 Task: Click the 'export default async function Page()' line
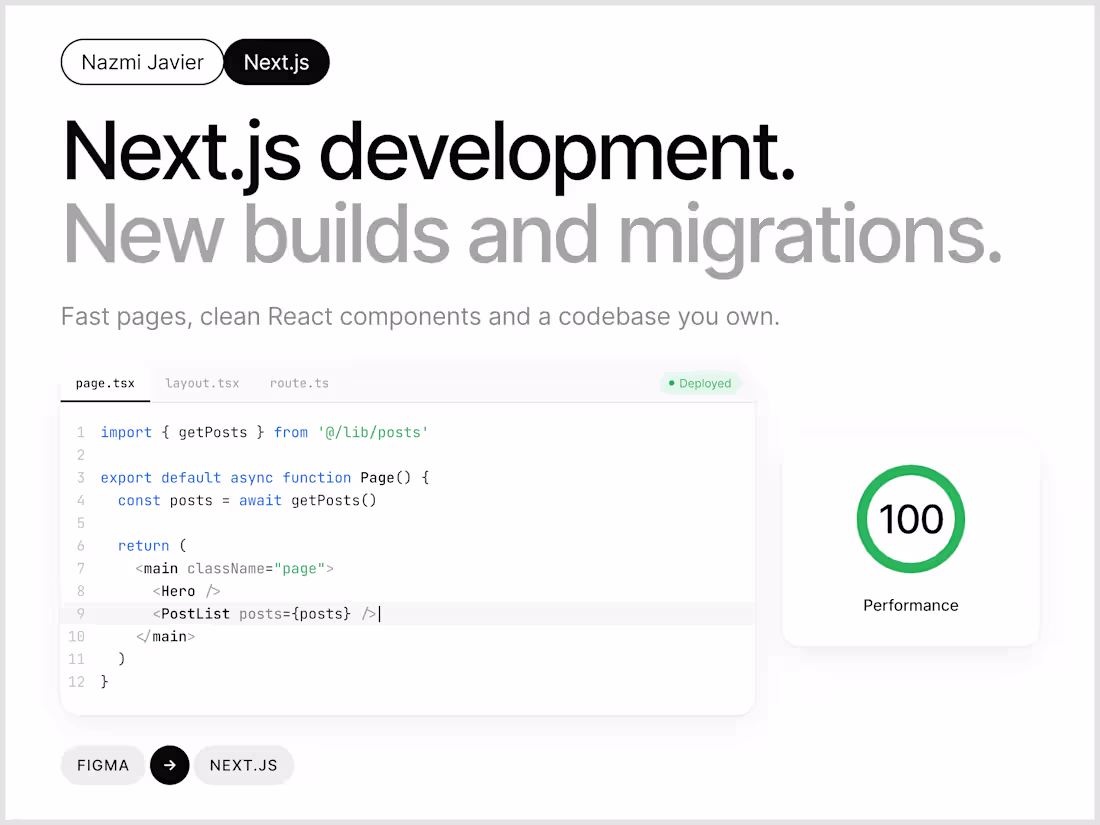coord(265,478)
